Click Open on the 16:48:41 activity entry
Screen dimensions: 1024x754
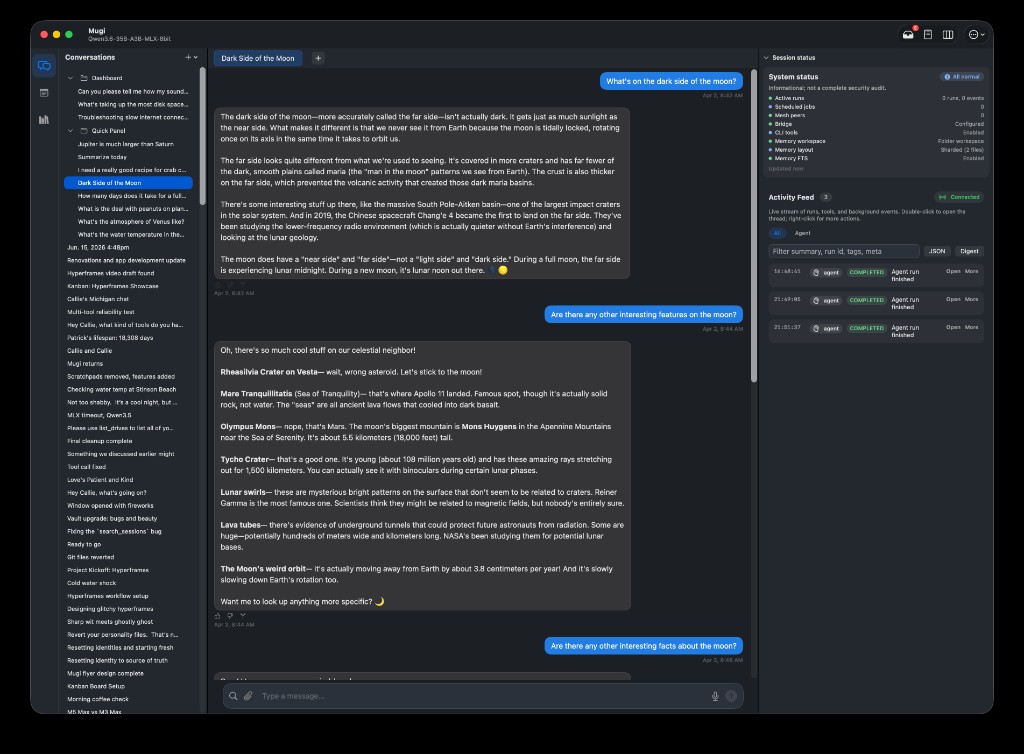pyautogui.click(x=953, y=271)
